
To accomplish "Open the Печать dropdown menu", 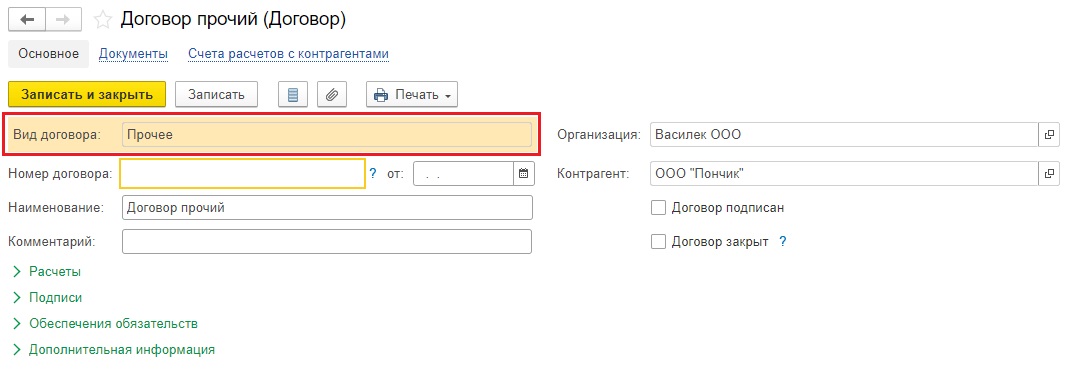I will [412, 95].
